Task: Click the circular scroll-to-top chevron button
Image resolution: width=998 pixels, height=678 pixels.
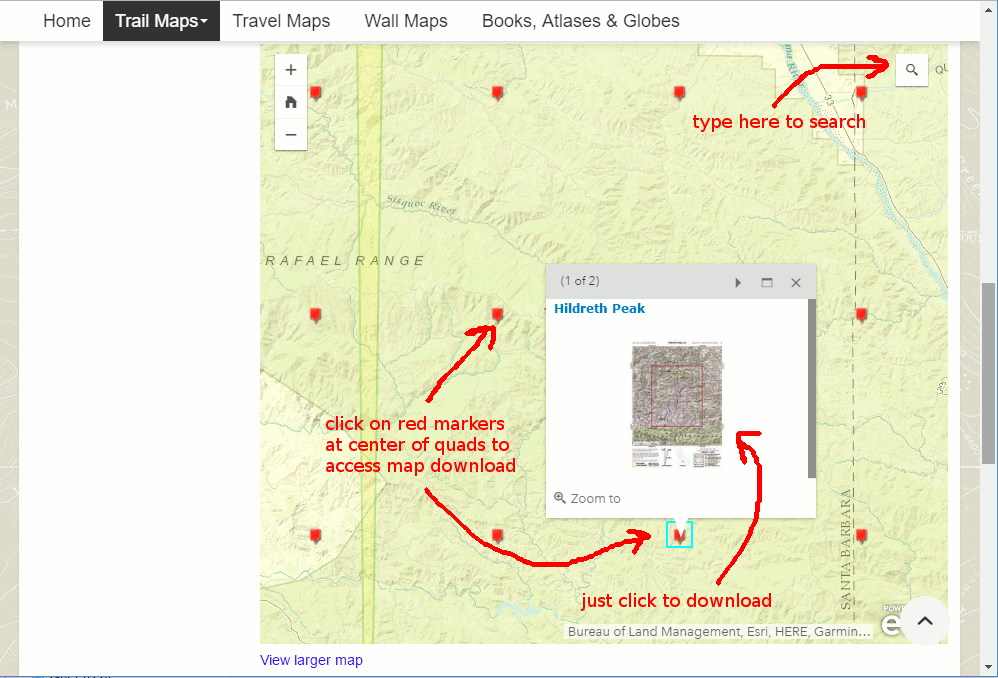Action: pos(924,621)
